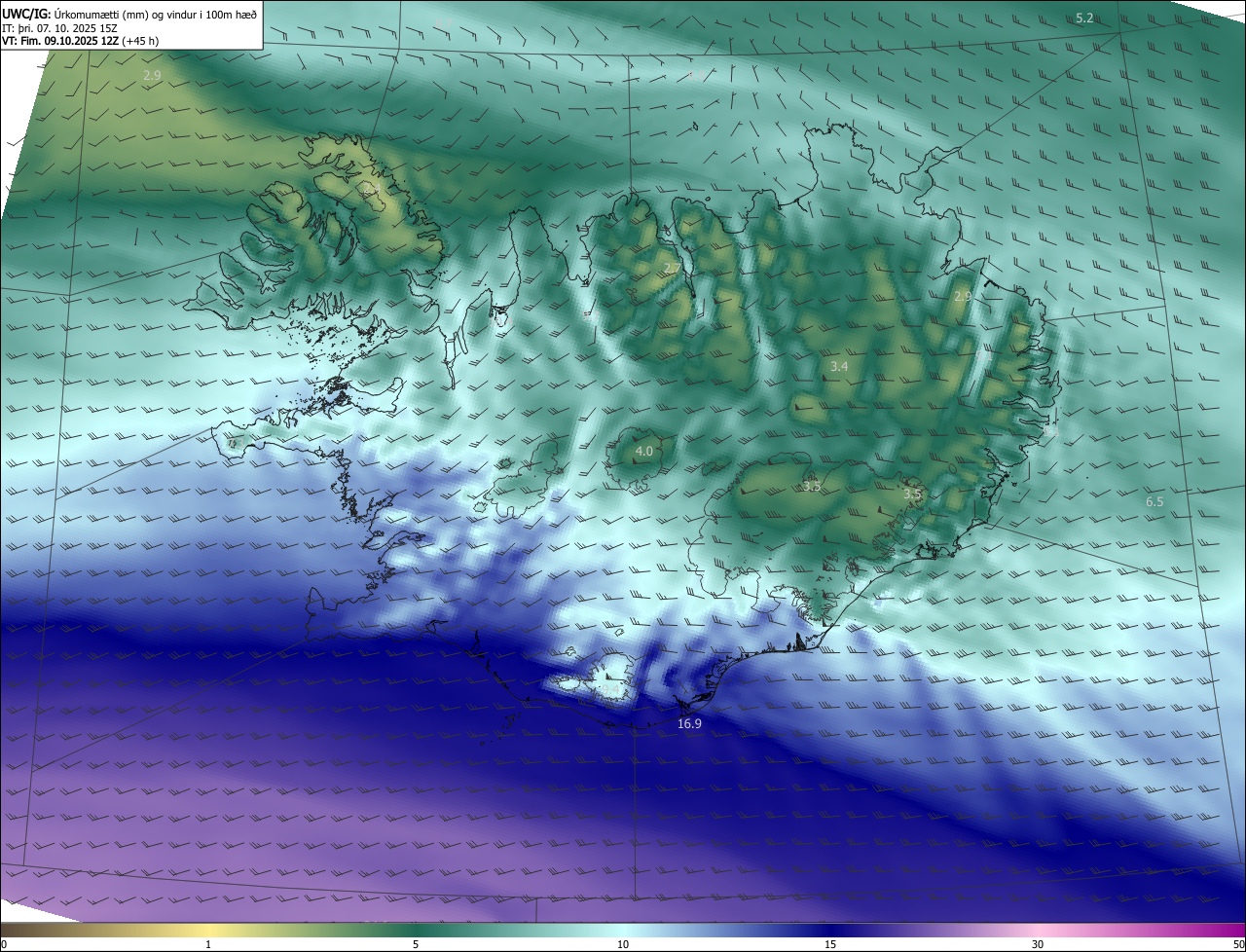Click the "1" tick on the color scale
1246x952 pixels.
(208, 944)
